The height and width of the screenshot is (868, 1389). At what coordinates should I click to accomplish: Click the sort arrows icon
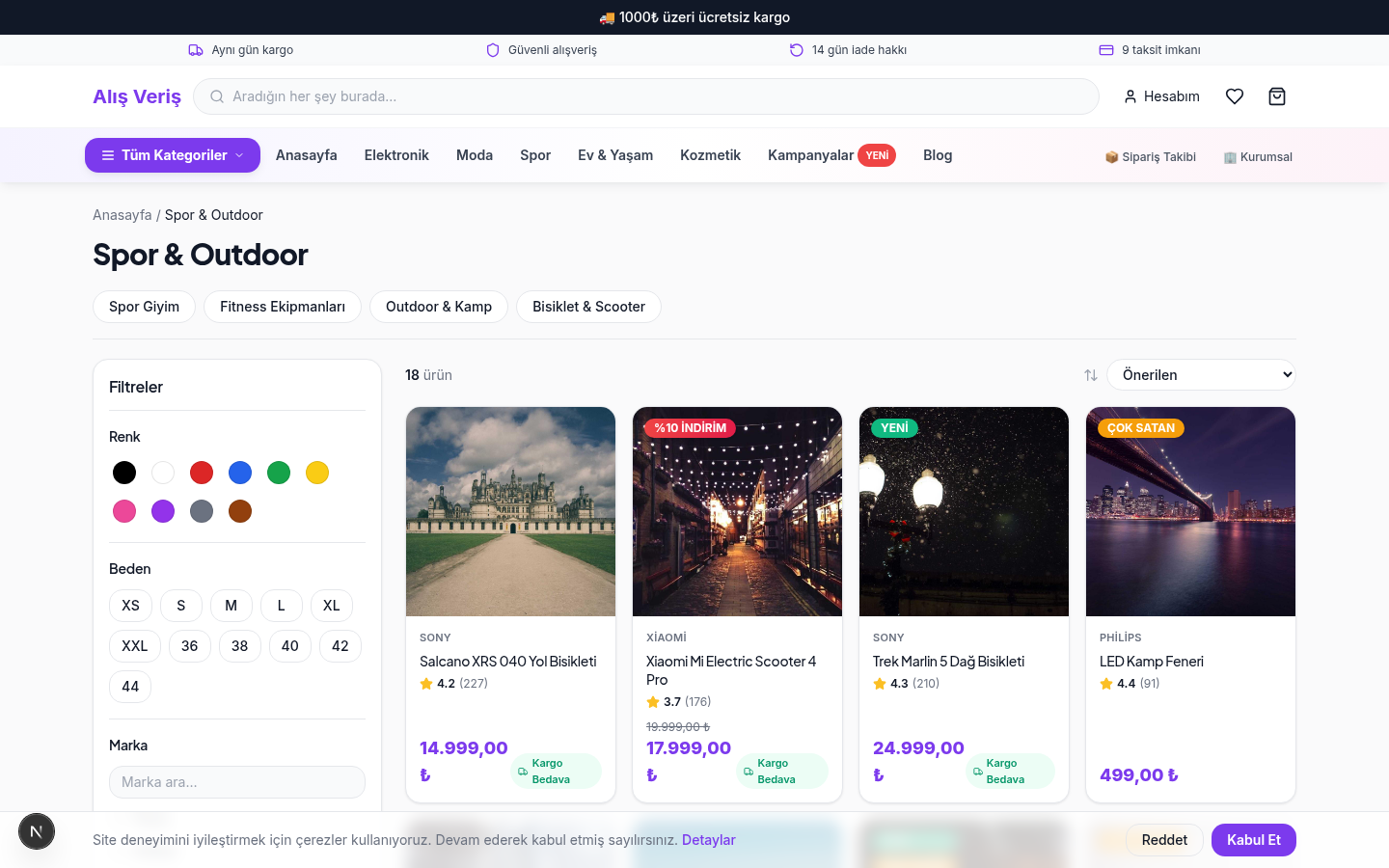coord(1091,375)
